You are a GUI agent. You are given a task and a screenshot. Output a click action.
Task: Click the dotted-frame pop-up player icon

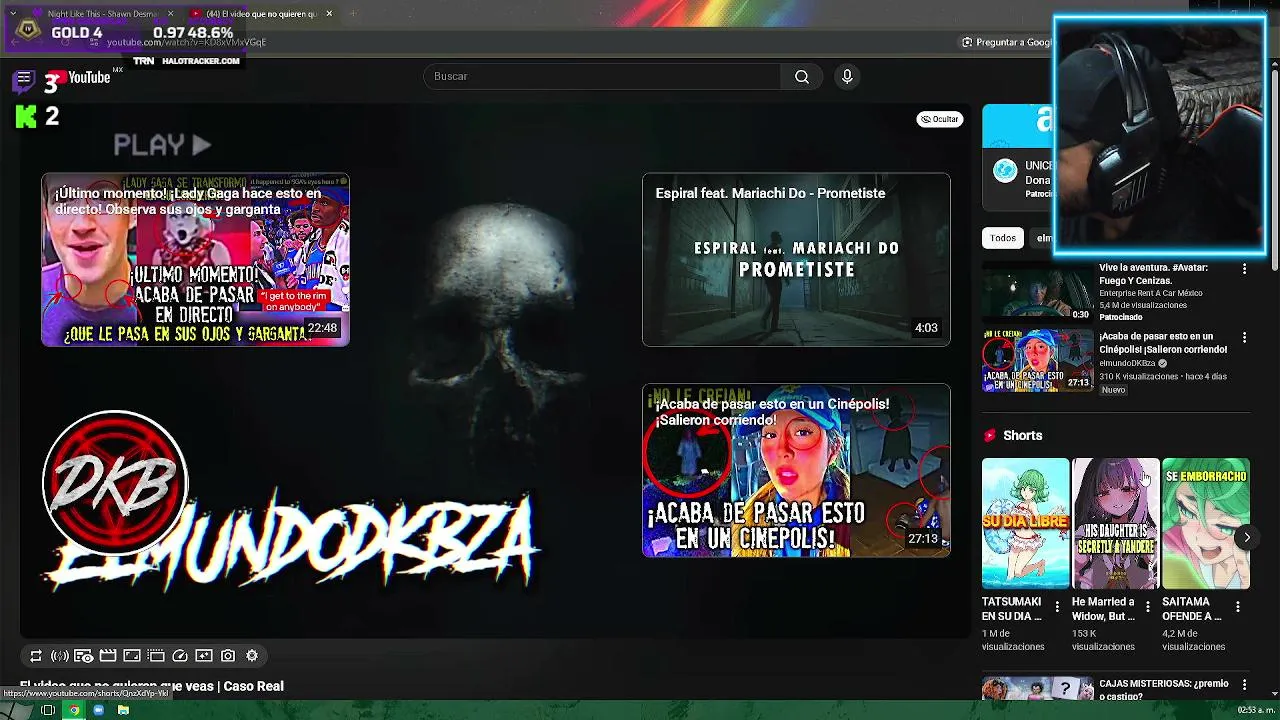click(156, 656)
